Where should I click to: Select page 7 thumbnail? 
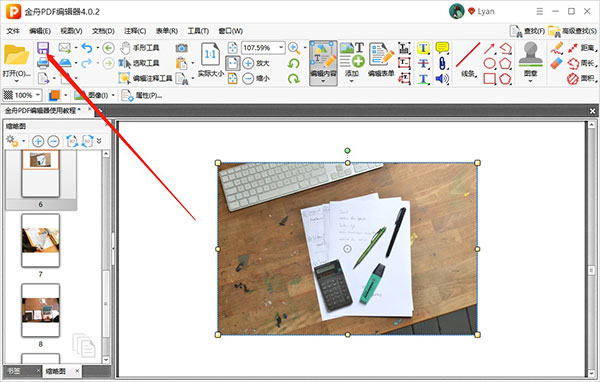(x=41, y=241)
